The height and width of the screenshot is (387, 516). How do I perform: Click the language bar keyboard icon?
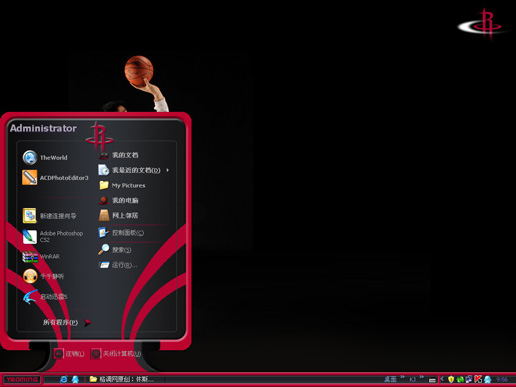[x=432, y=380]
